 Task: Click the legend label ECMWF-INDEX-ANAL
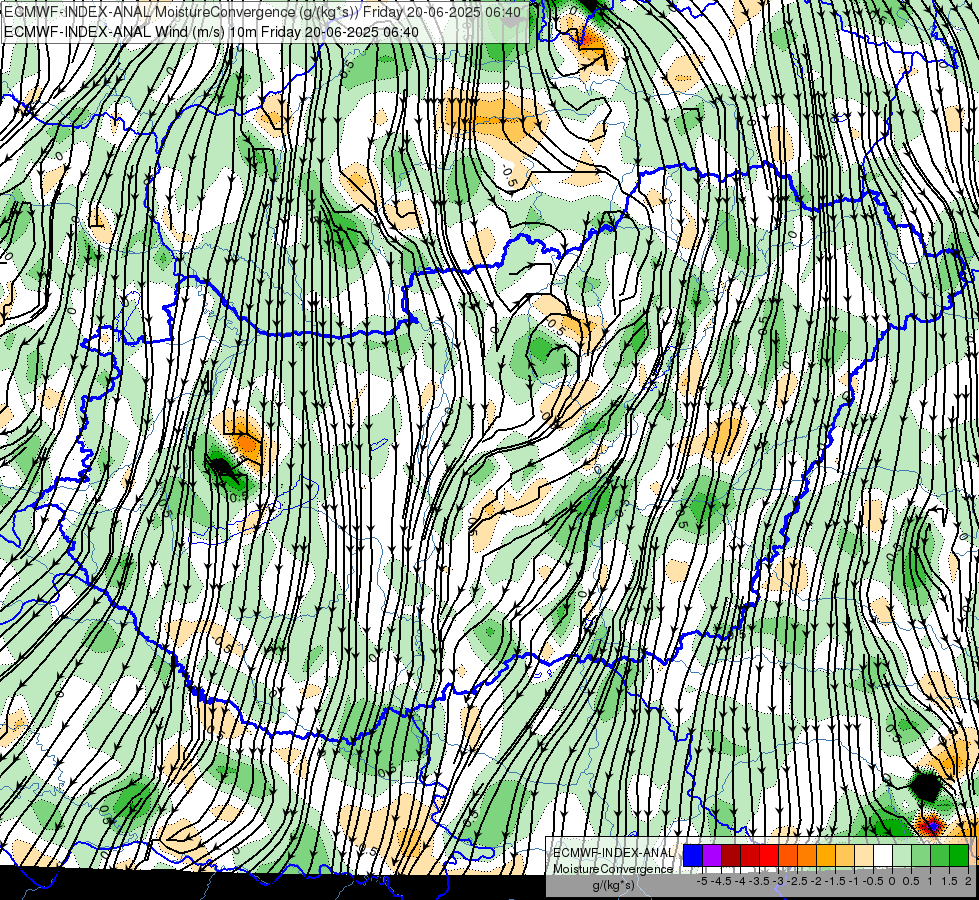pyautogui.click(x=613, y=853)
